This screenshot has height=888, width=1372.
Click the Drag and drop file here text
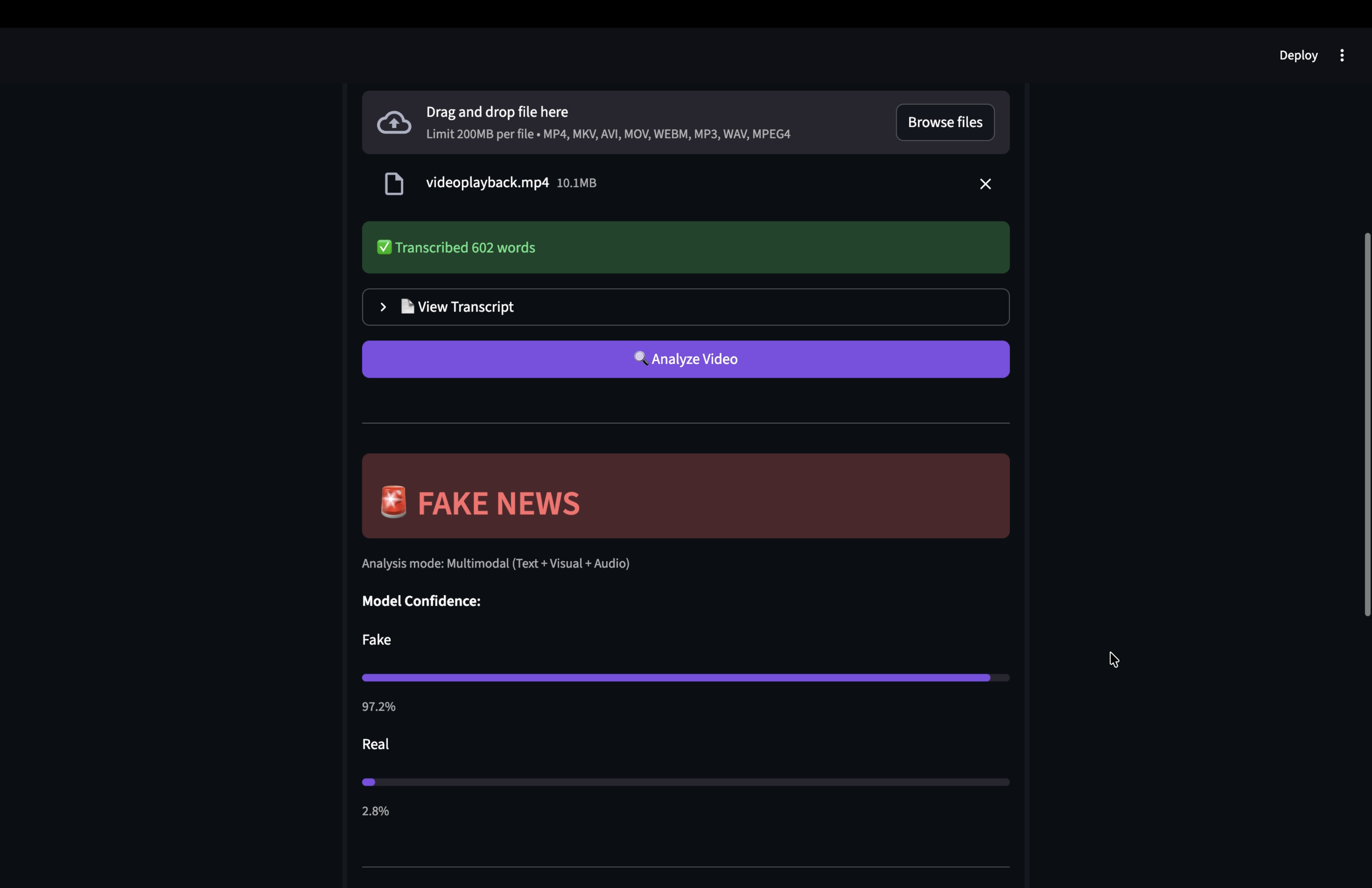[x=497, y=112]
